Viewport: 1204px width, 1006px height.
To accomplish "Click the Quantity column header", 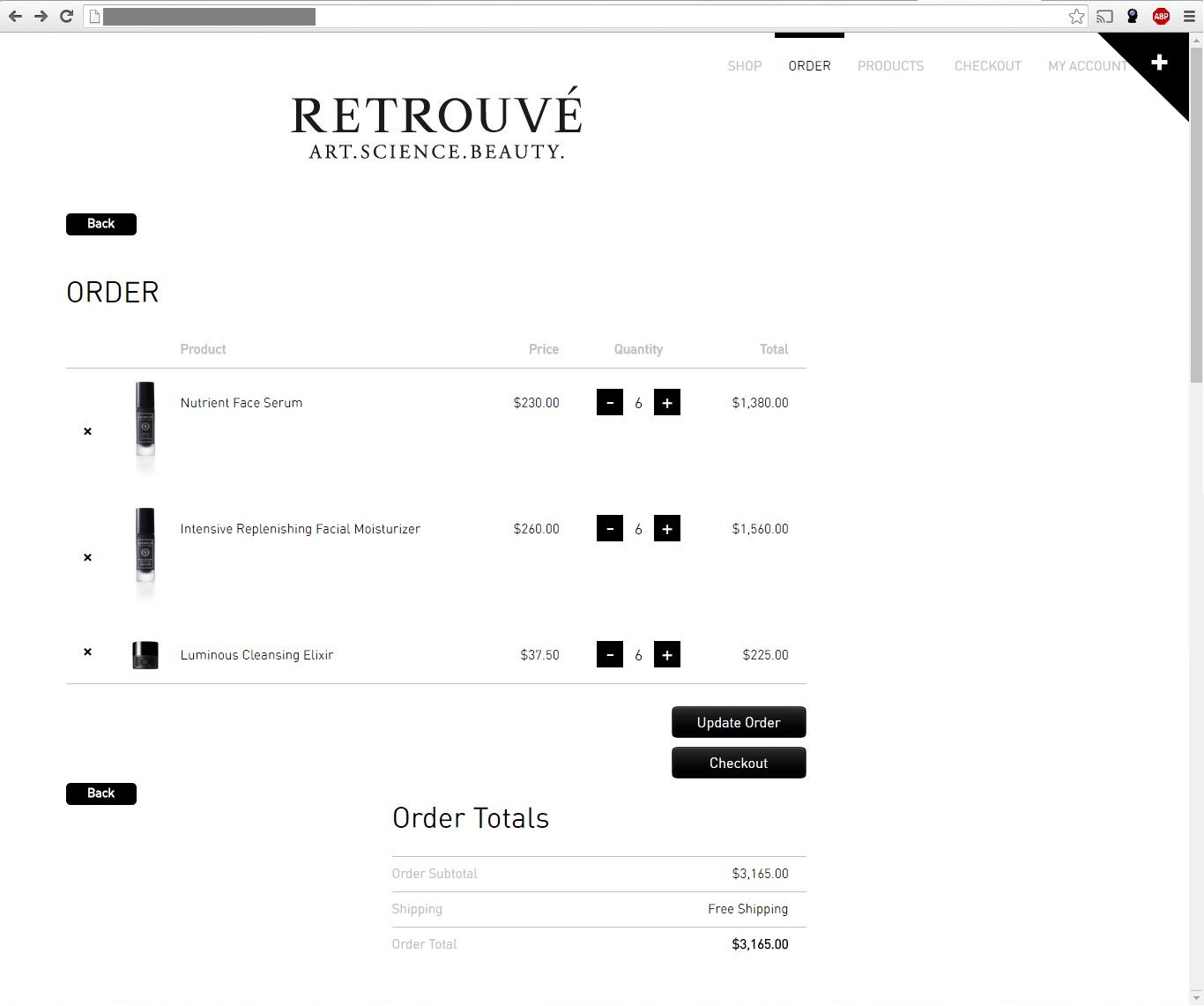I will [638, 349].
